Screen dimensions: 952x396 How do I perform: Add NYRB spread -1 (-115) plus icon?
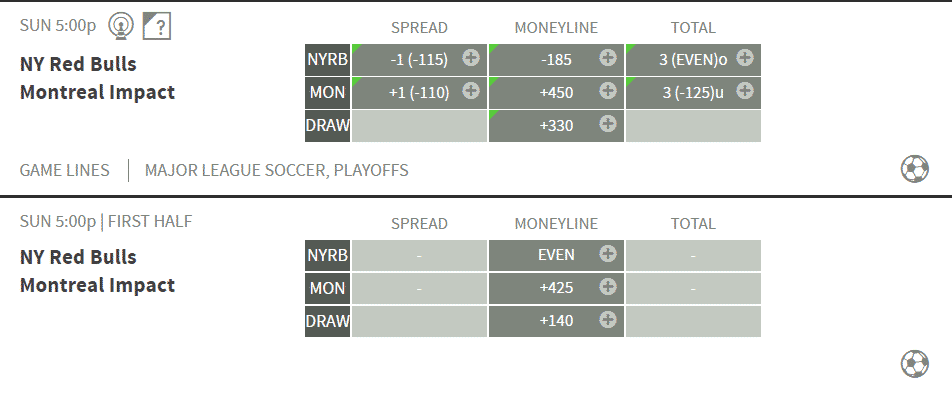471,58
